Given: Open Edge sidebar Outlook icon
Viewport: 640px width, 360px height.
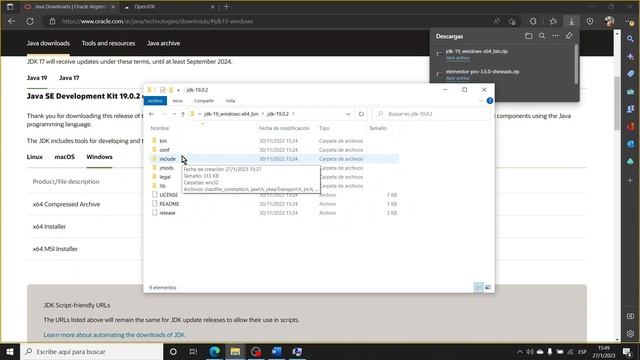Looking at the screenshot, I should click(x=631, y=144).
